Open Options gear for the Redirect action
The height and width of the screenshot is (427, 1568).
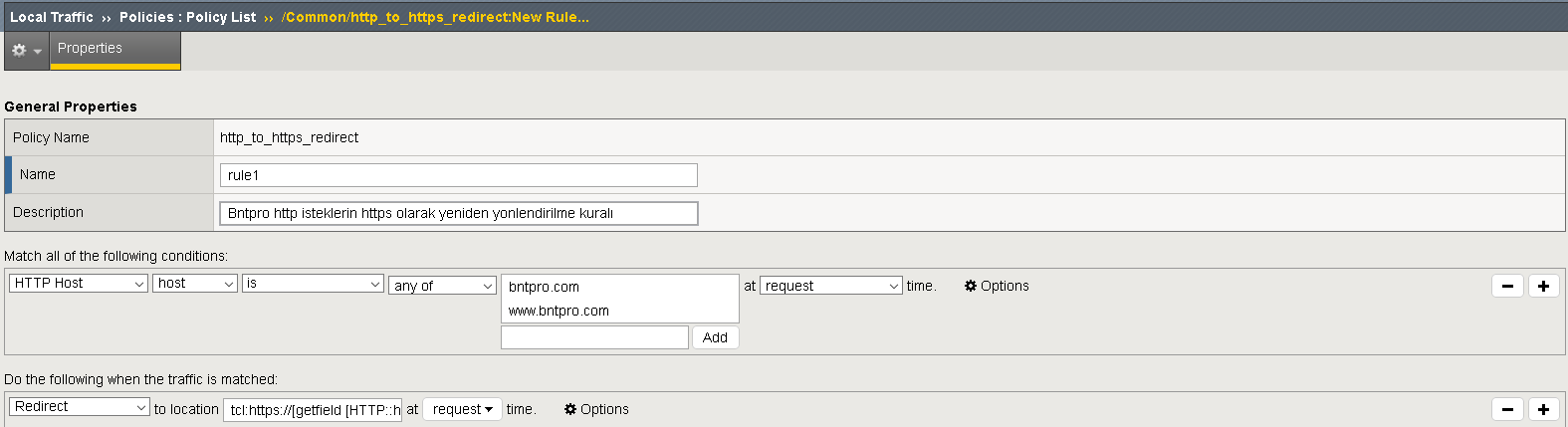[x=596, y=409]
